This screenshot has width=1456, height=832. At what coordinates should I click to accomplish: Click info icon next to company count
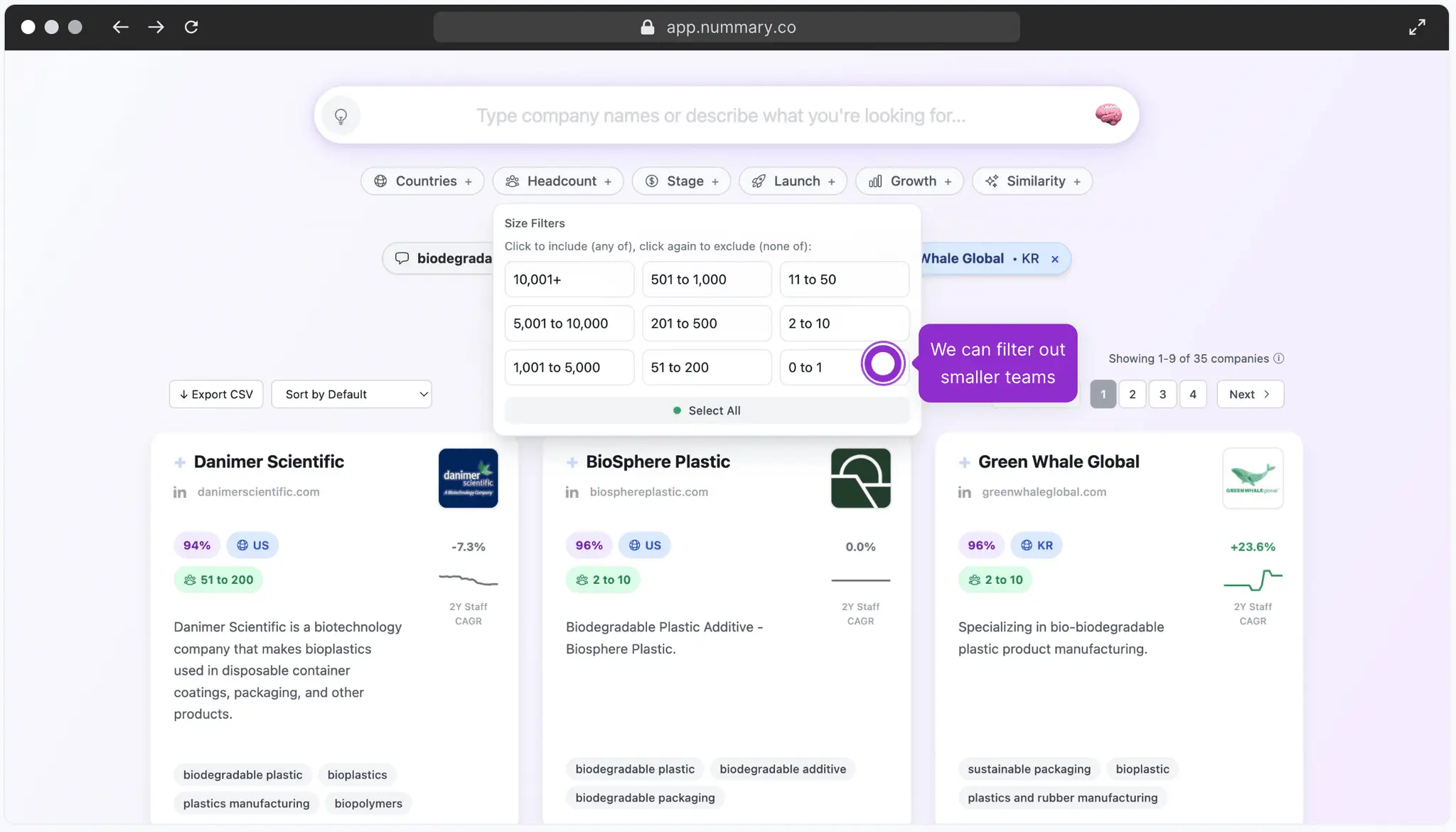[1278, 358]
